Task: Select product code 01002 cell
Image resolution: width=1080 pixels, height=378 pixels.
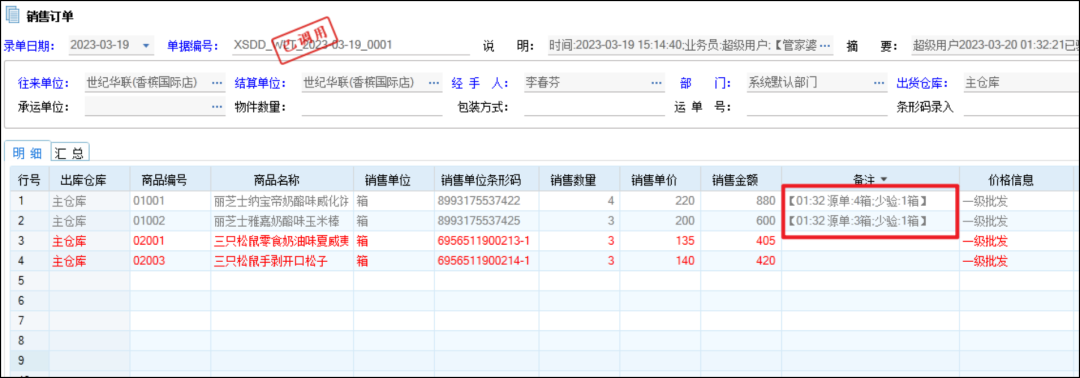Action: tap(170, 221)
